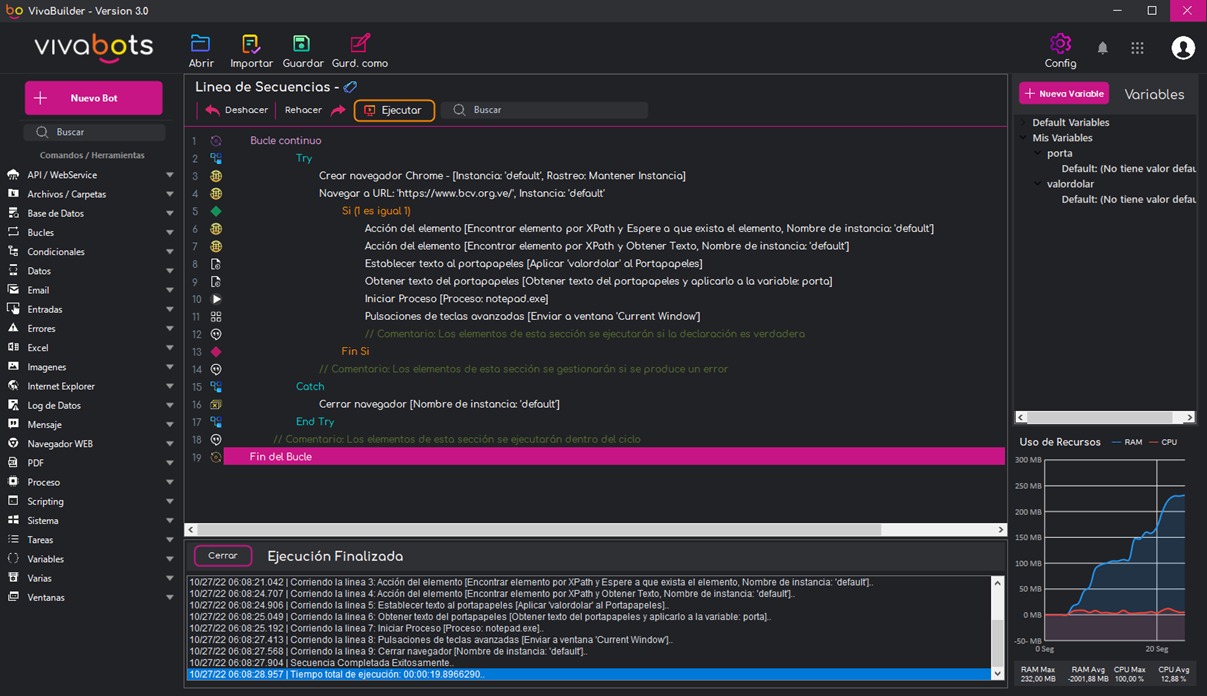Image resolution: width=1207 pixels, height=696 pixels.
Task: Expand the Archivos / Carpetas arrow
Action: 170,194
